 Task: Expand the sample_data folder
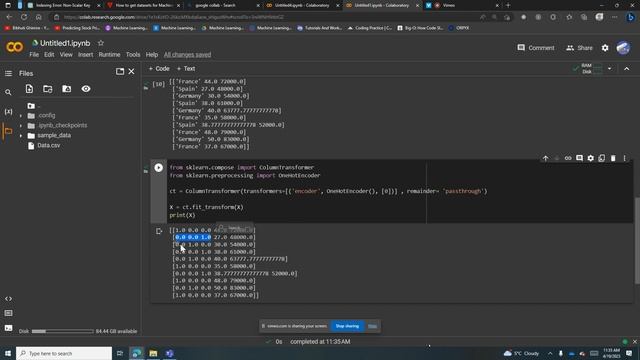21,135
